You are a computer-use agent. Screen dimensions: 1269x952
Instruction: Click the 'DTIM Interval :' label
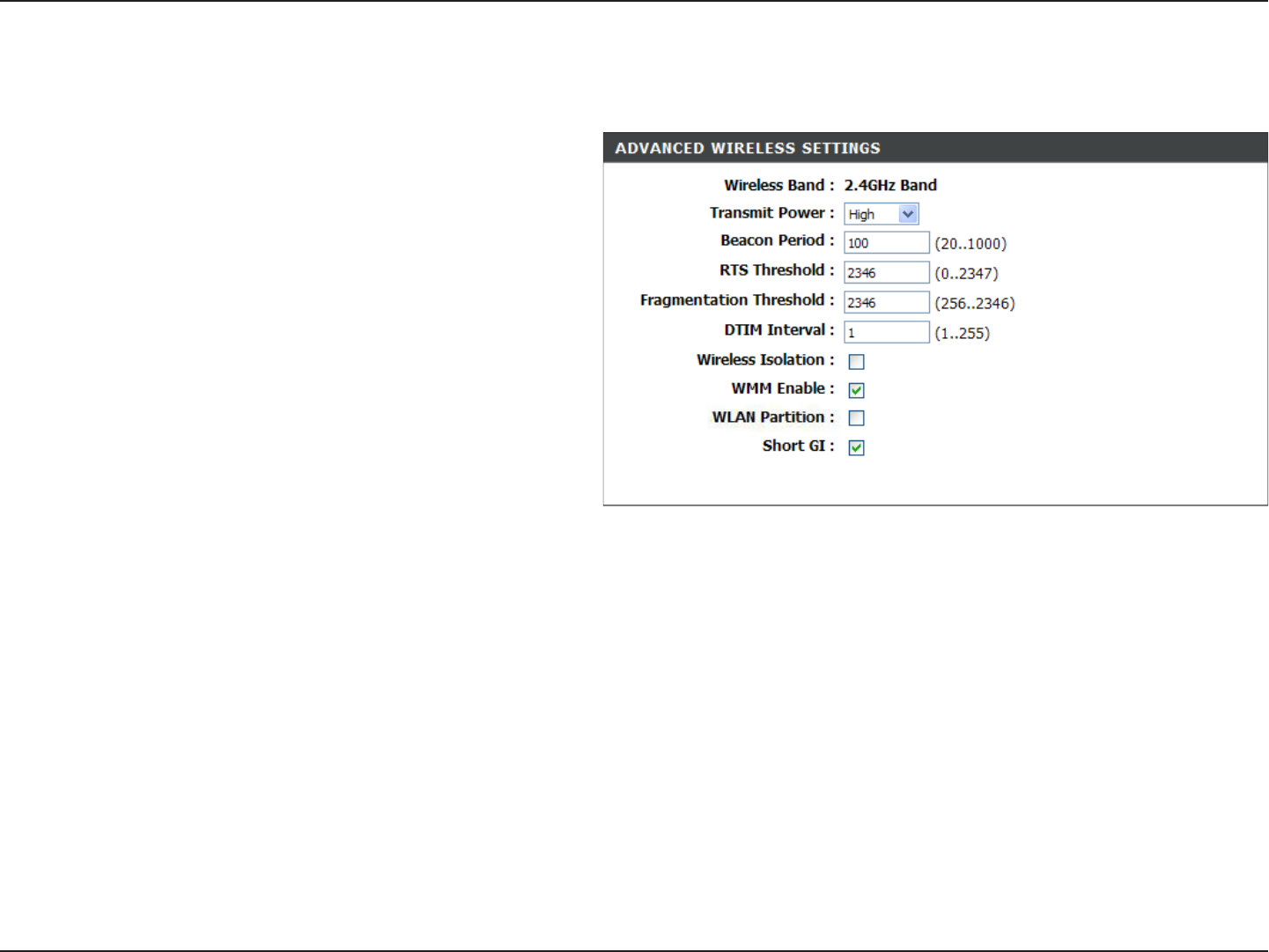coord(779,330)
